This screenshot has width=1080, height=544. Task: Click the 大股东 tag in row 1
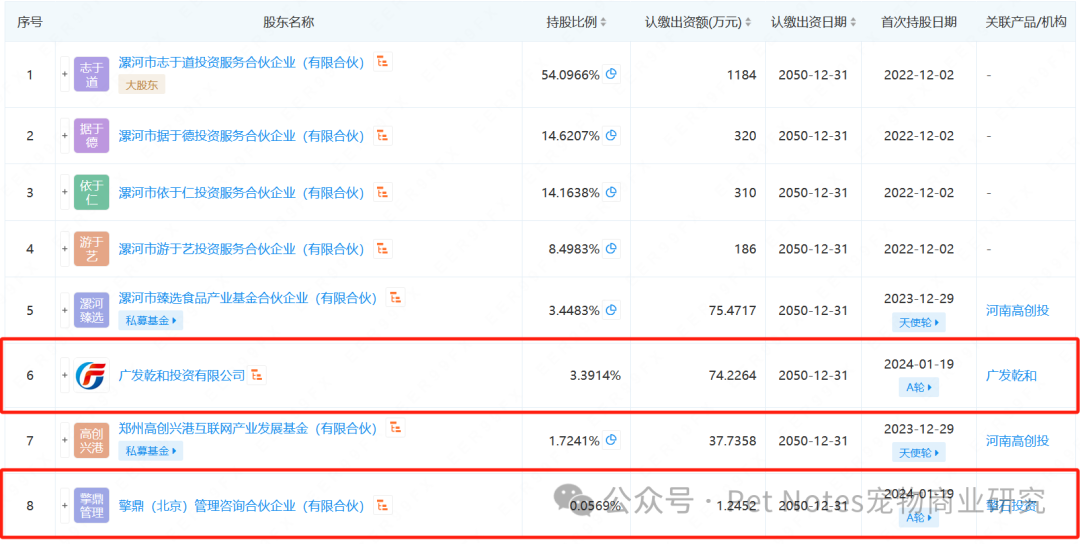(x=142, y=84)
